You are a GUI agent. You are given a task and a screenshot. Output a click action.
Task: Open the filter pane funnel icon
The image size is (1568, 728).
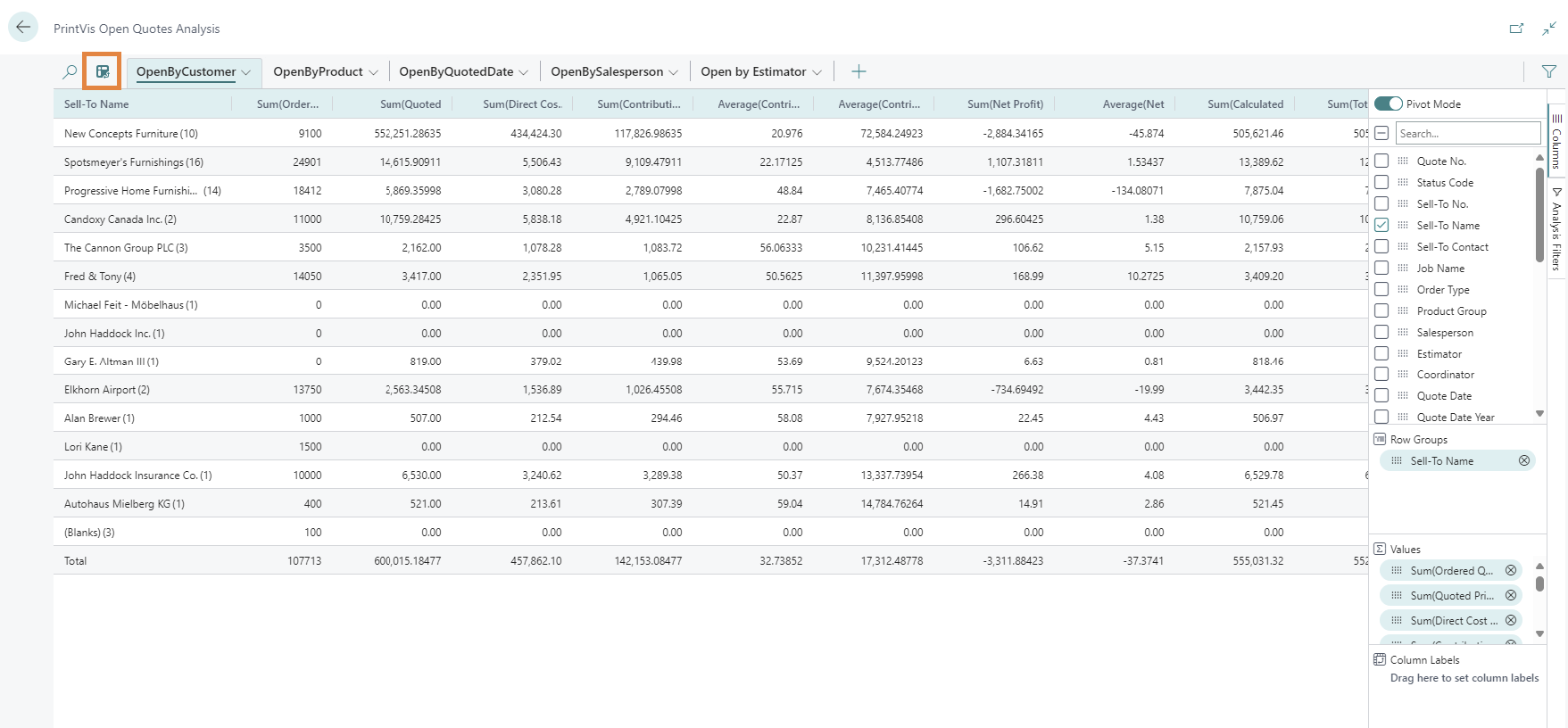[1548, 72]
